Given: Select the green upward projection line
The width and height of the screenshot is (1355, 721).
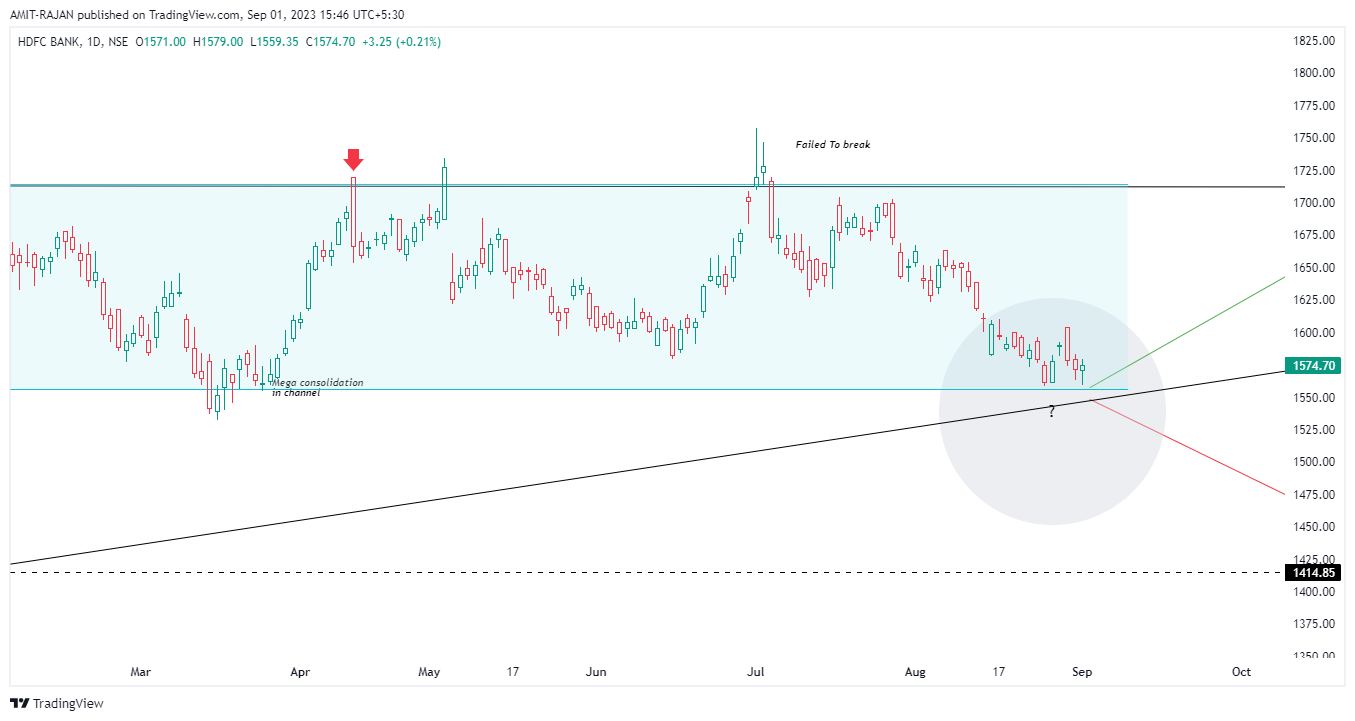Looking at the screenshot, I should (1186, 332).
